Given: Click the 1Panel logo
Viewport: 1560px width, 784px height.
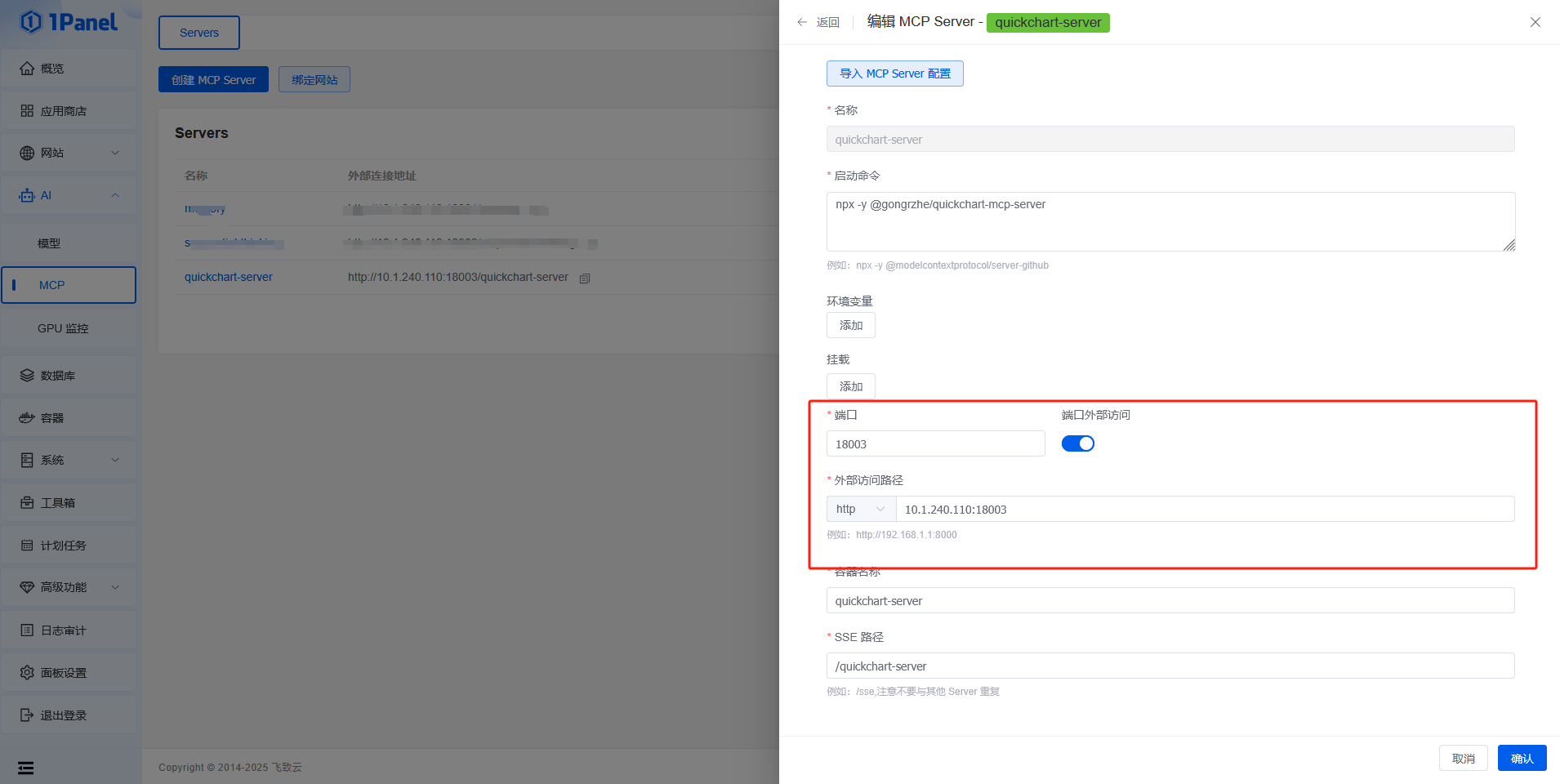Looking at the screenshot, I should pyautogui.click(x=69, y=22).
